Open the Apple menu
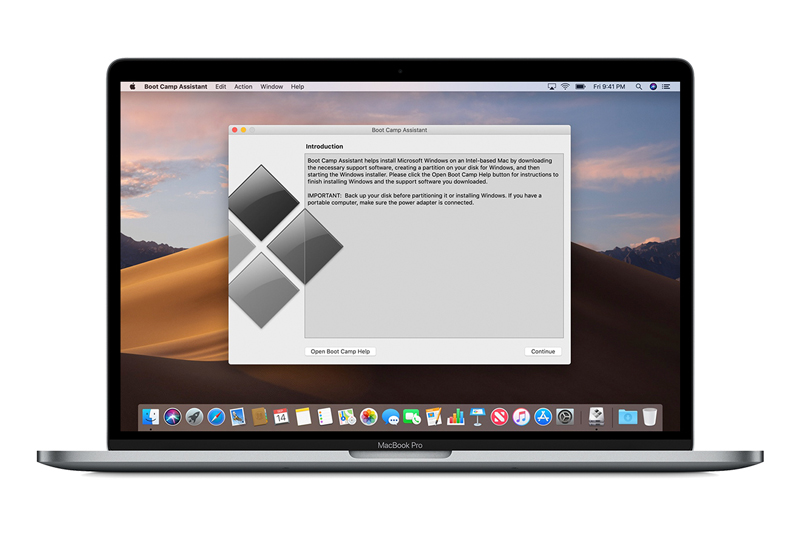This screenshot has height=533, width=800. coord(133,87)
